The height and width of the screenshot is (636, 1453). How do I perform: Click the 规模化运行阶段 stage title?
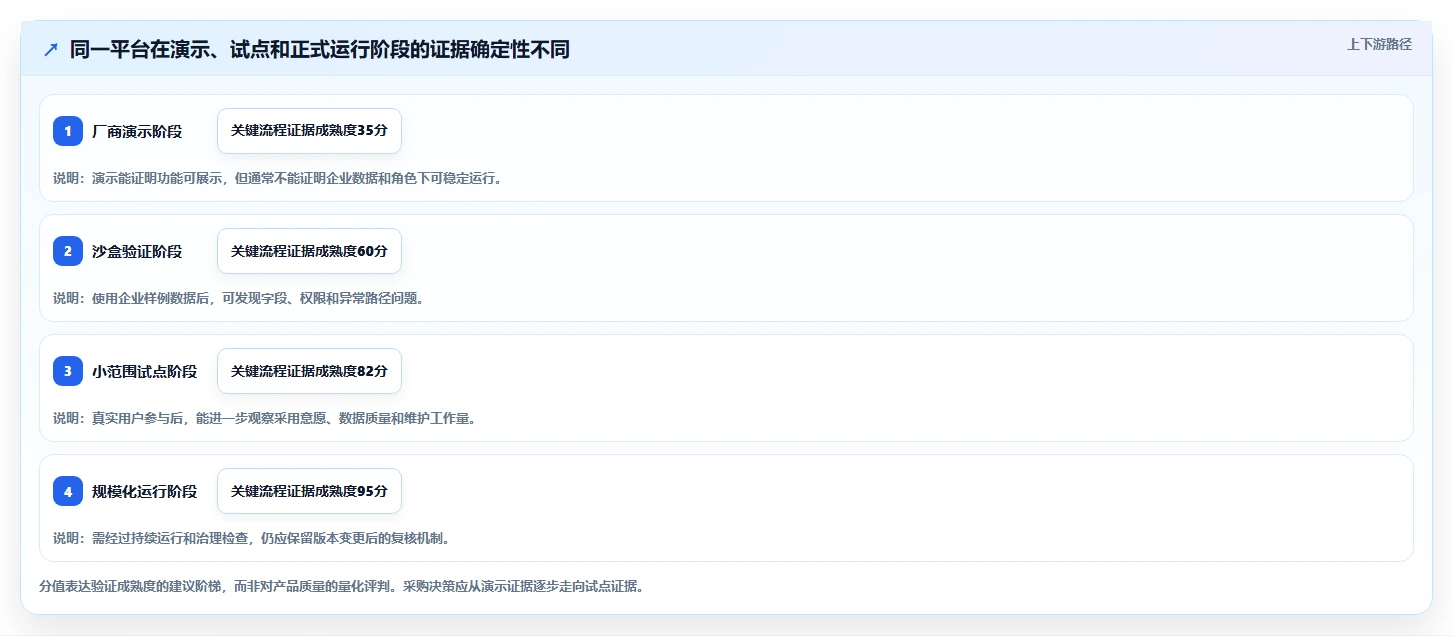coord(145,491)
